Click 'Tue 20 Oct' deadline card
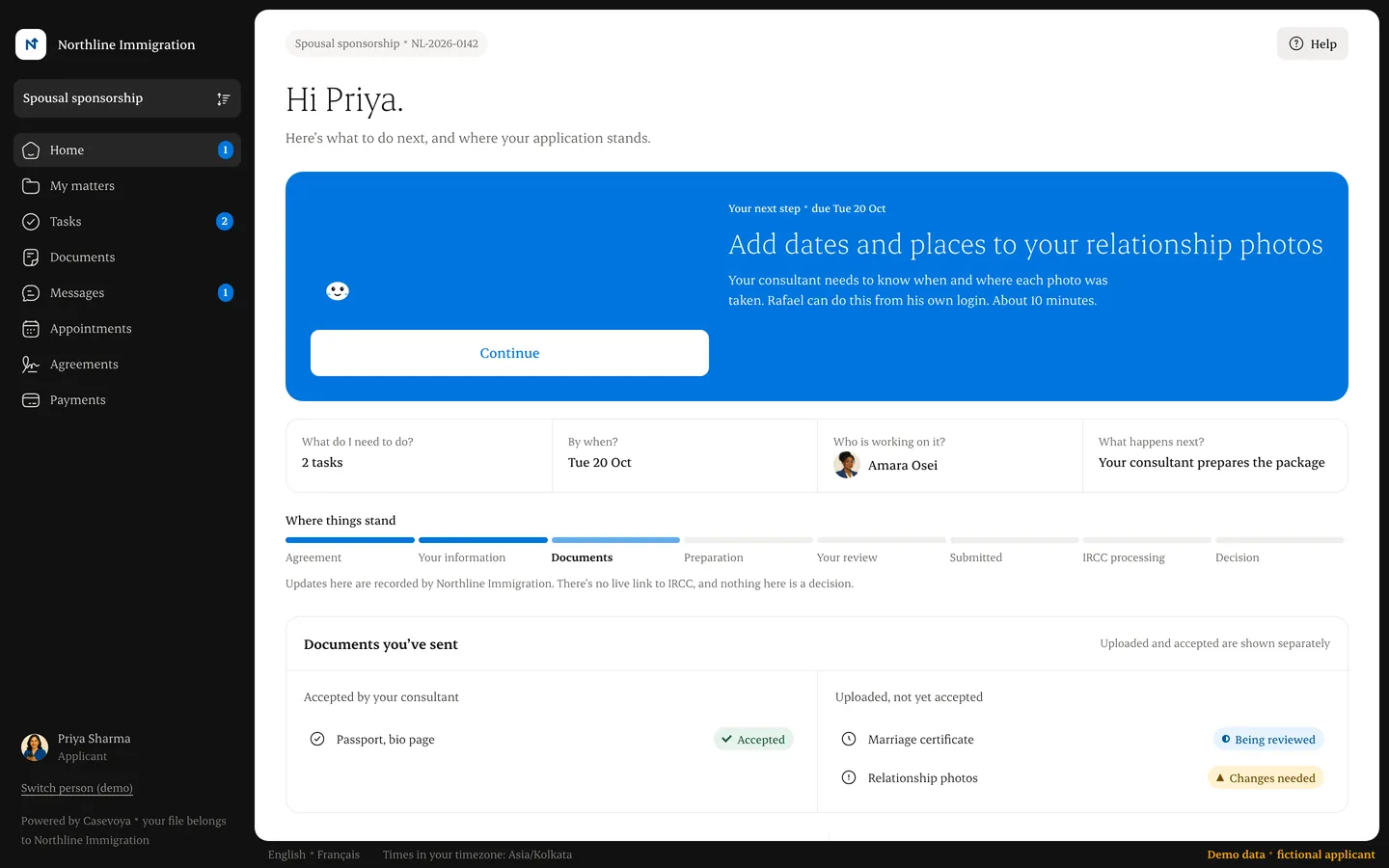Image resolution: width=1389 pixels, height=868 pixels. pyautogui.click(x=685, y=455)
